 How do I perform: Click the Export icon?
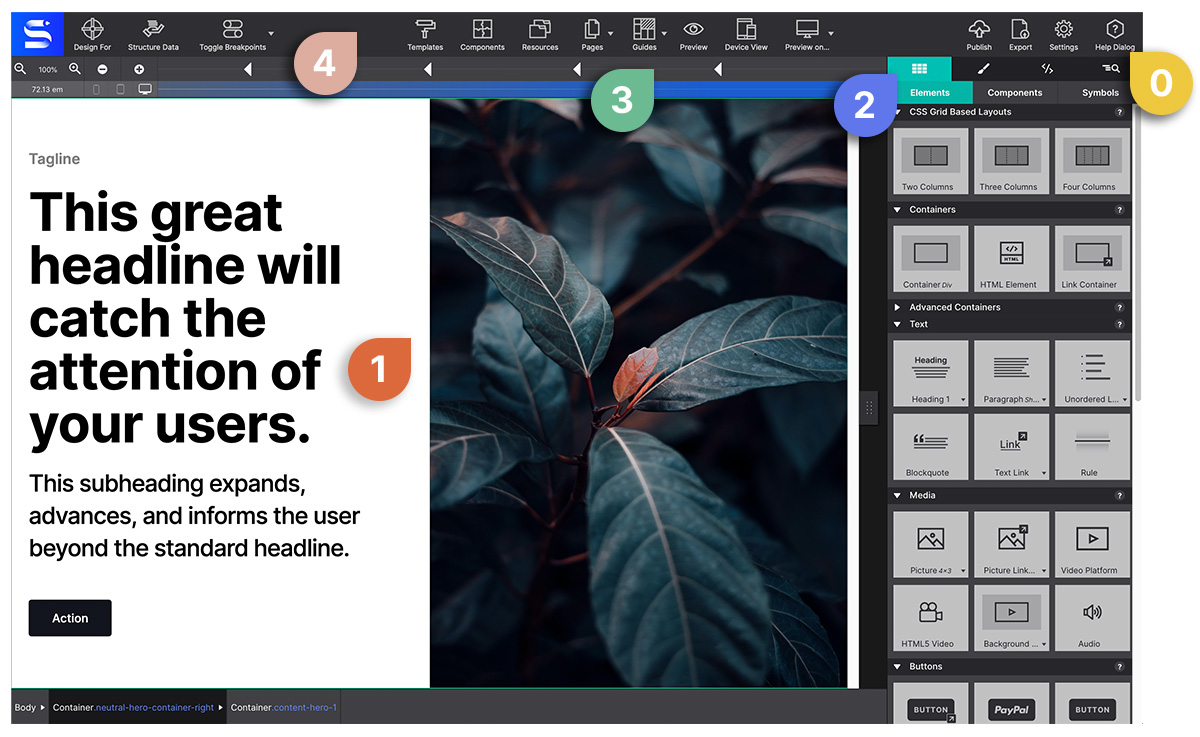1020,29
